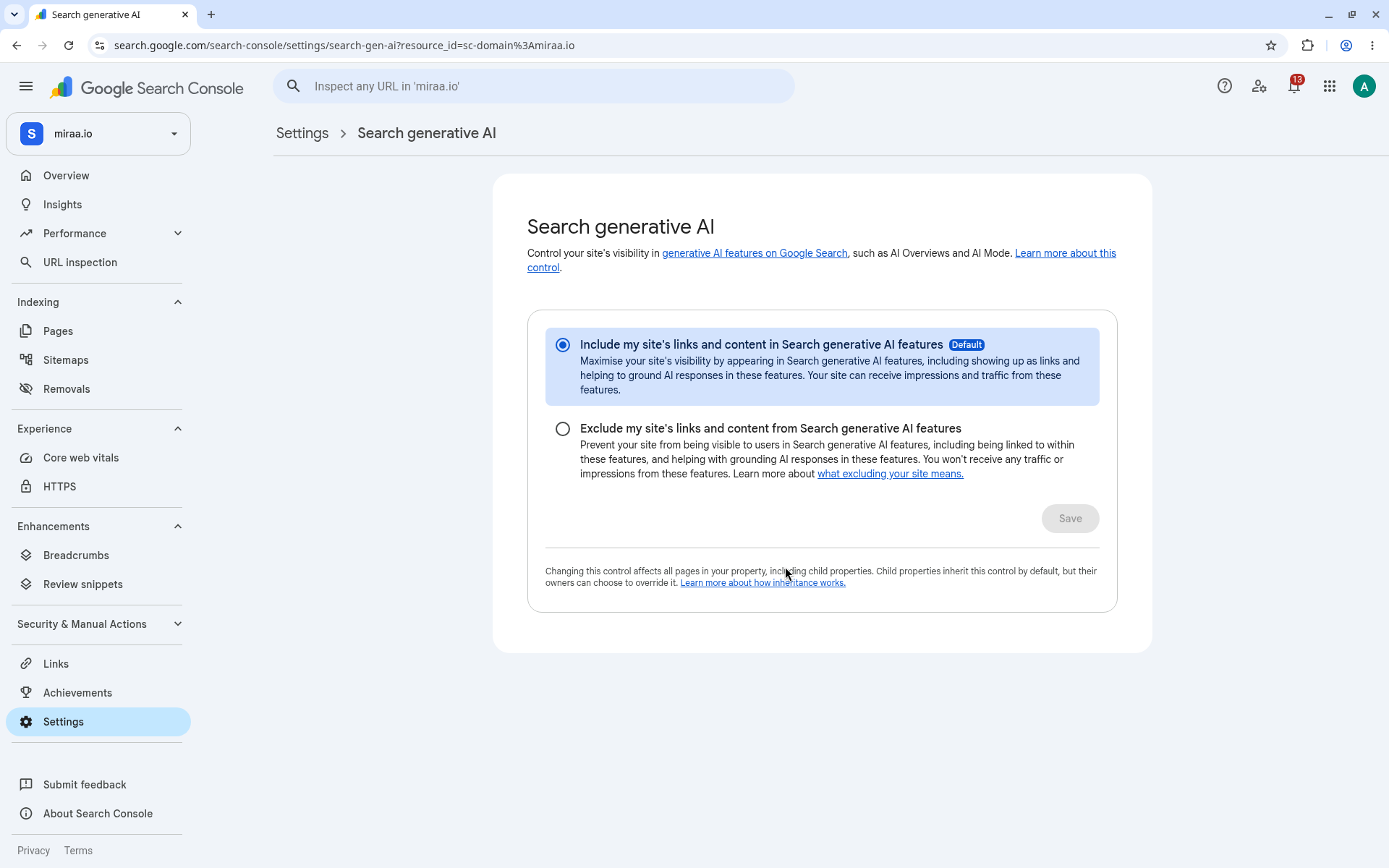
Task: Open Achievements in the sidebar
Action: pos(98,693)
